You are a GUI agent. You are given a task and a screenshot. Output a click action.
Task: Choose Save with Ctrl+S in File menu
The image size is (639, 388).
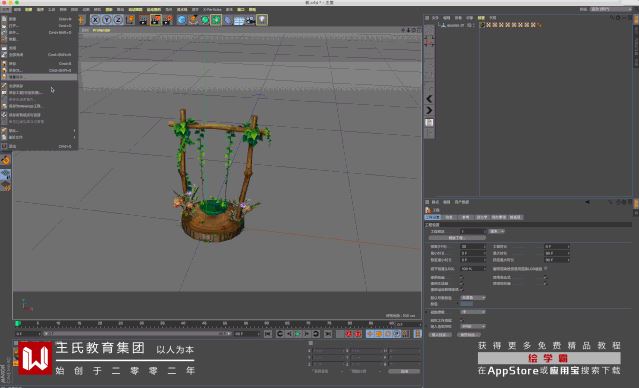[39, 64]
